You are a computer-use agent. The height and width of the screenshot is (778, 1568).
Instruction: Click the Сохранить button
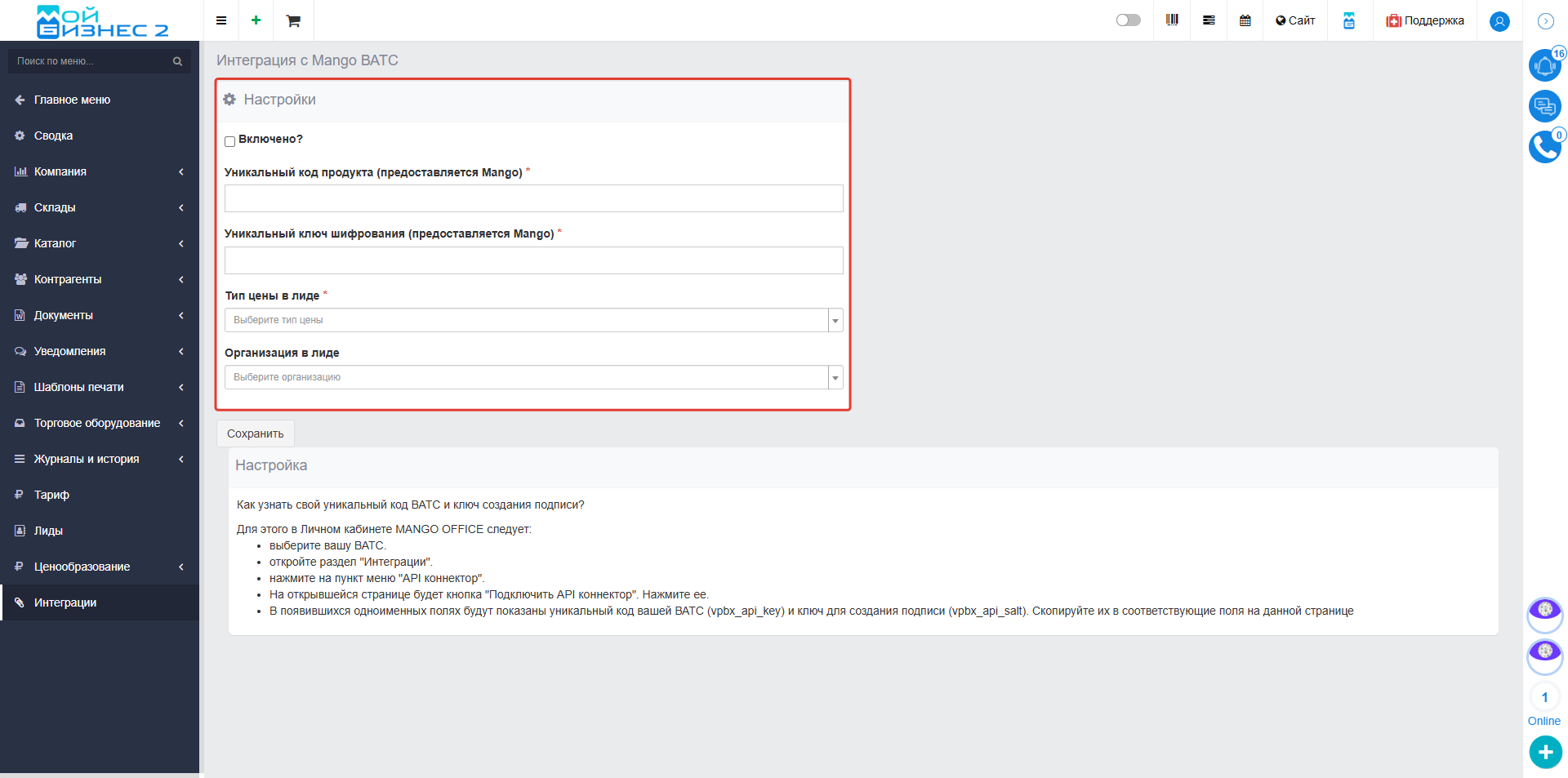(256, 433)
